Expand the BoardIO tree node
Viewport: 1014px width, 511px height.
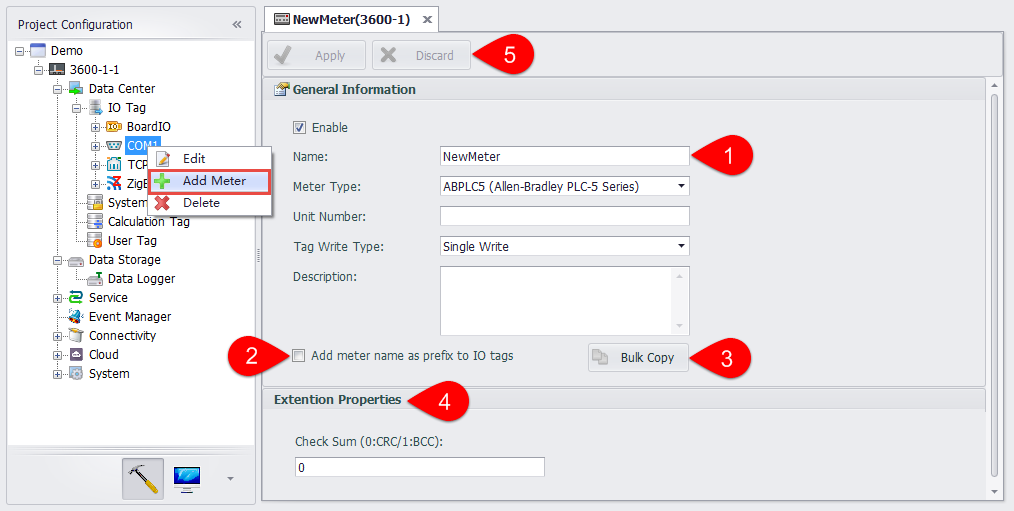click(x=95, y=127)
